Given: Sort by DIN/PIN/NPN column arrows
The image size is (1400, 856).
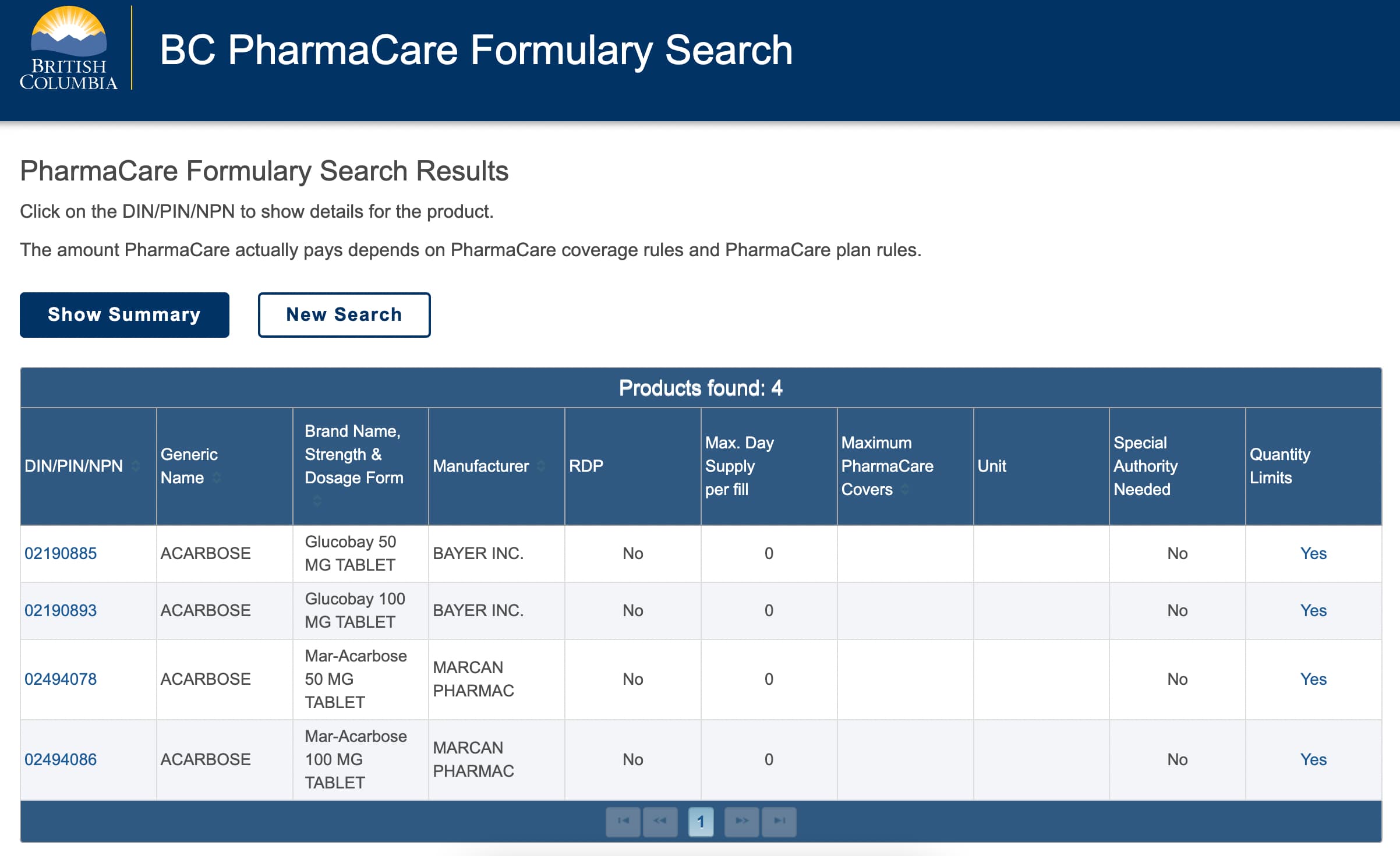Looking at the screenshot, I should coord(136,466).
